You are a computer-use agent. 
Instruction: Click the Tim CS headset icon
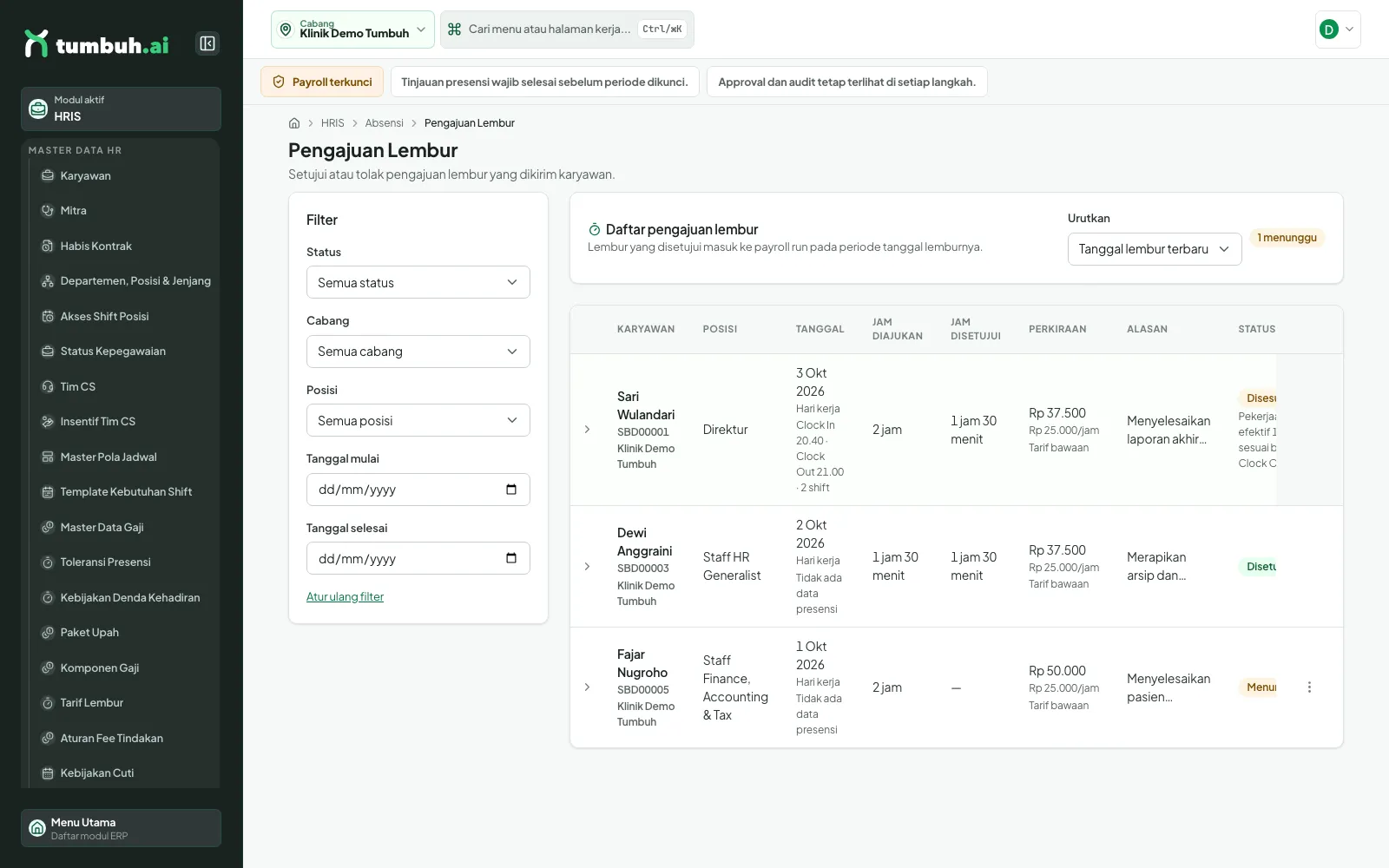[48, 386]
